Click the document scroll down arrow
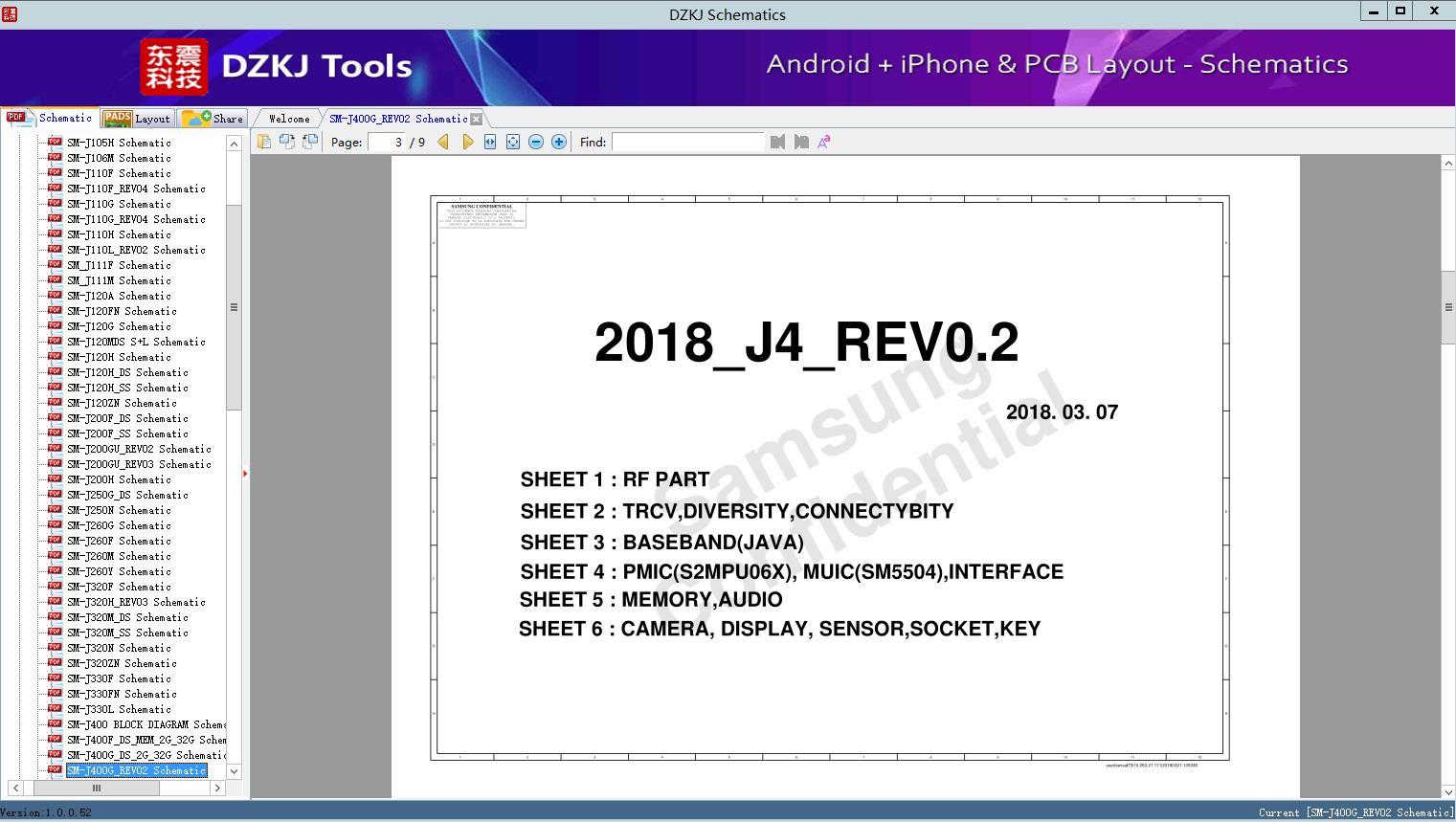Image resolution: width=1456 pixels, height=822 pixels. tap(1448, 791)
